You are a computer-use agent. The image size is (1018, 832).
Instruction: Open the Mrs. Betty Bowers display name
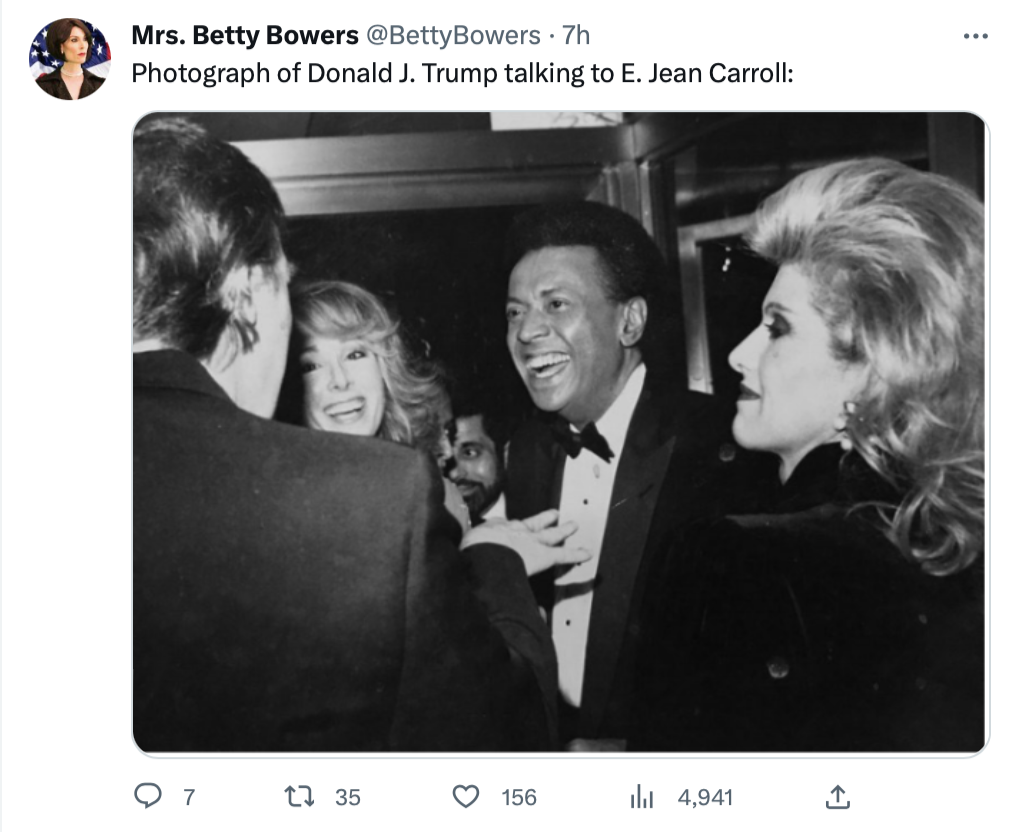click(x=245, y=36)
